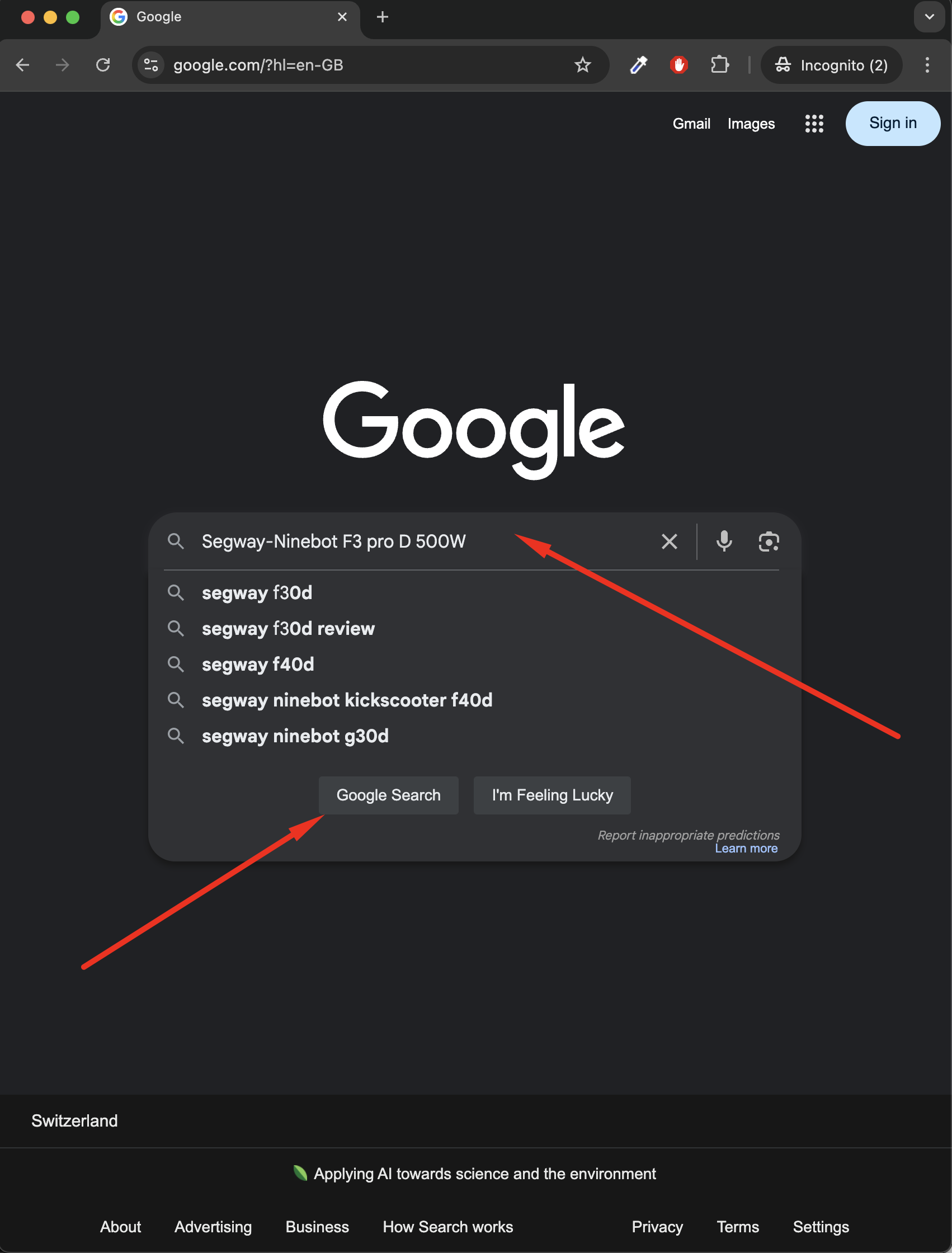Click the microphone voice search icon
Screen dimensions: 952x1253
click(724, 541)
